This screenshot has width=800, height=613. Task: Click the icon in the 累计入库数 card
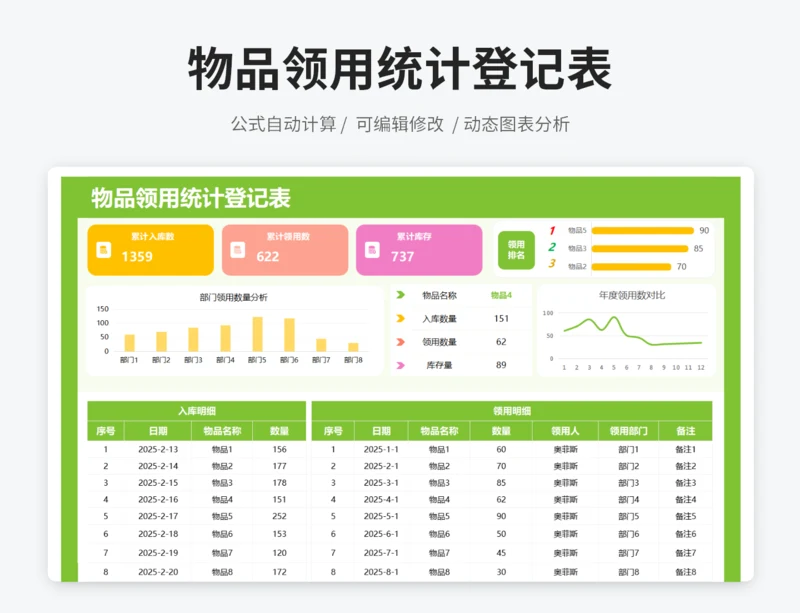[x=104, y=250]
